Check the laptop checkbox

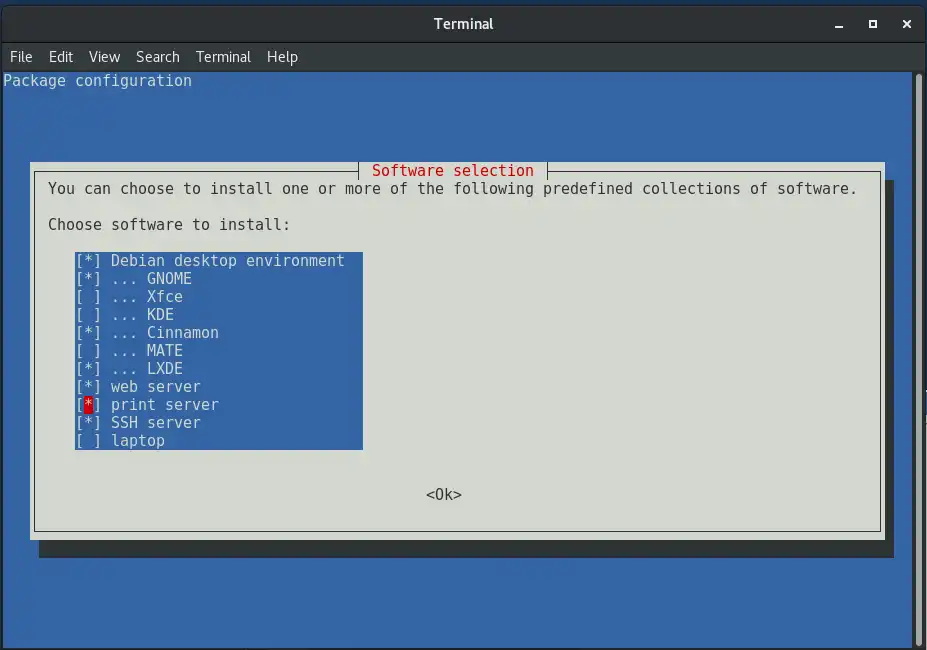89,441
